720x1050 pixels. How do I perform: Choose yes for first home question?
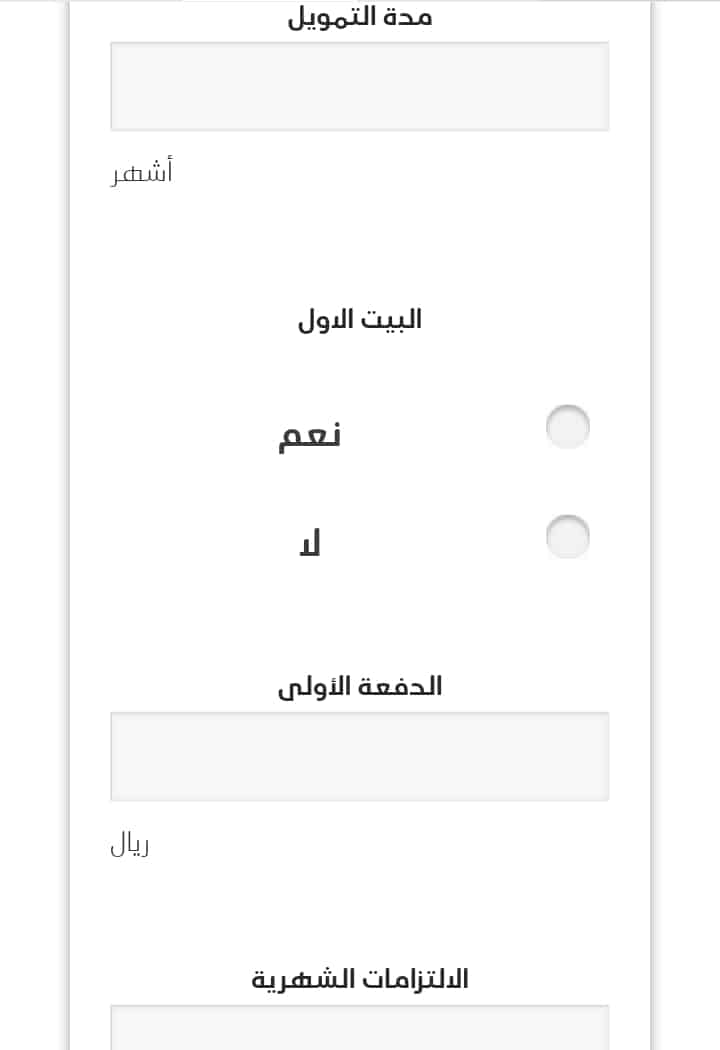pyautogui.click(x=567, y=427)
